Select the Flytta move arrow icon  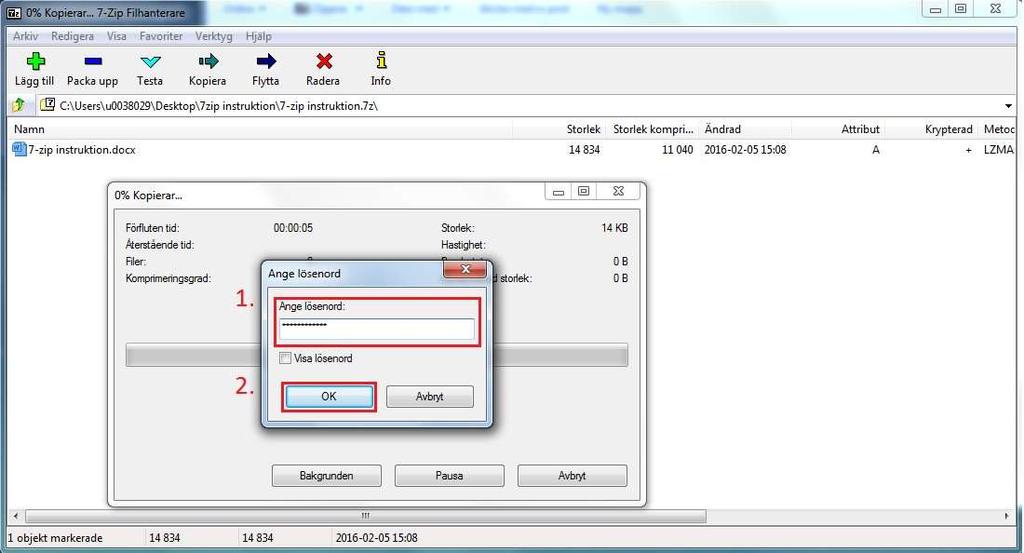tap(266, 61)
